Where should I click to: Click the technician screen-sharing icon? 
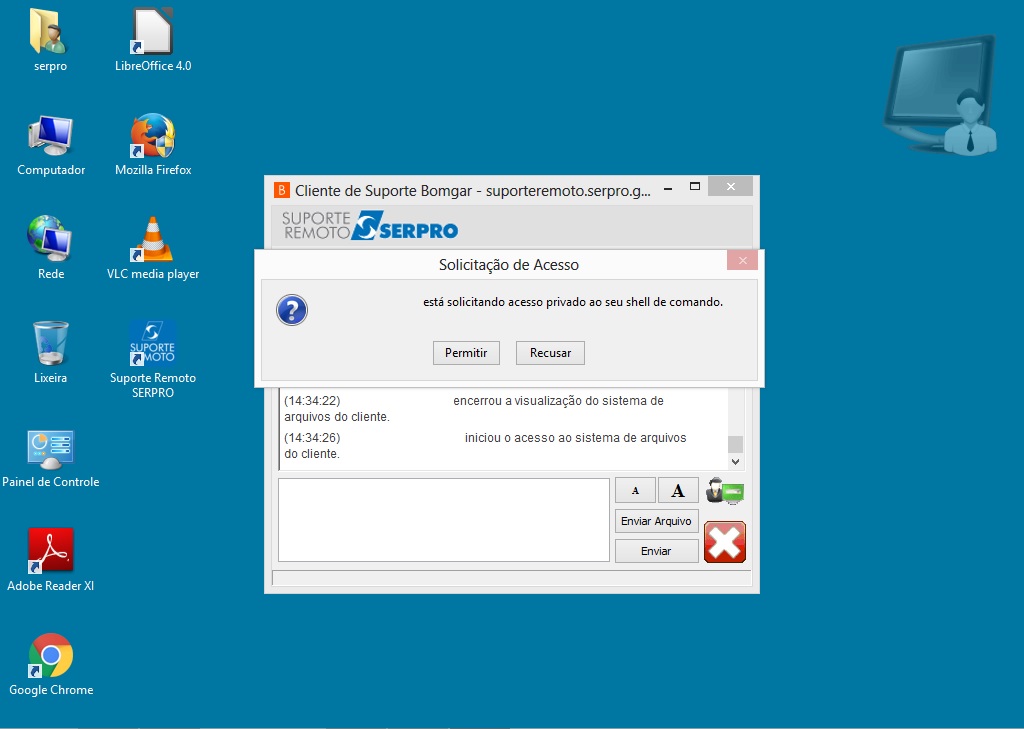[x=725, y=491]
